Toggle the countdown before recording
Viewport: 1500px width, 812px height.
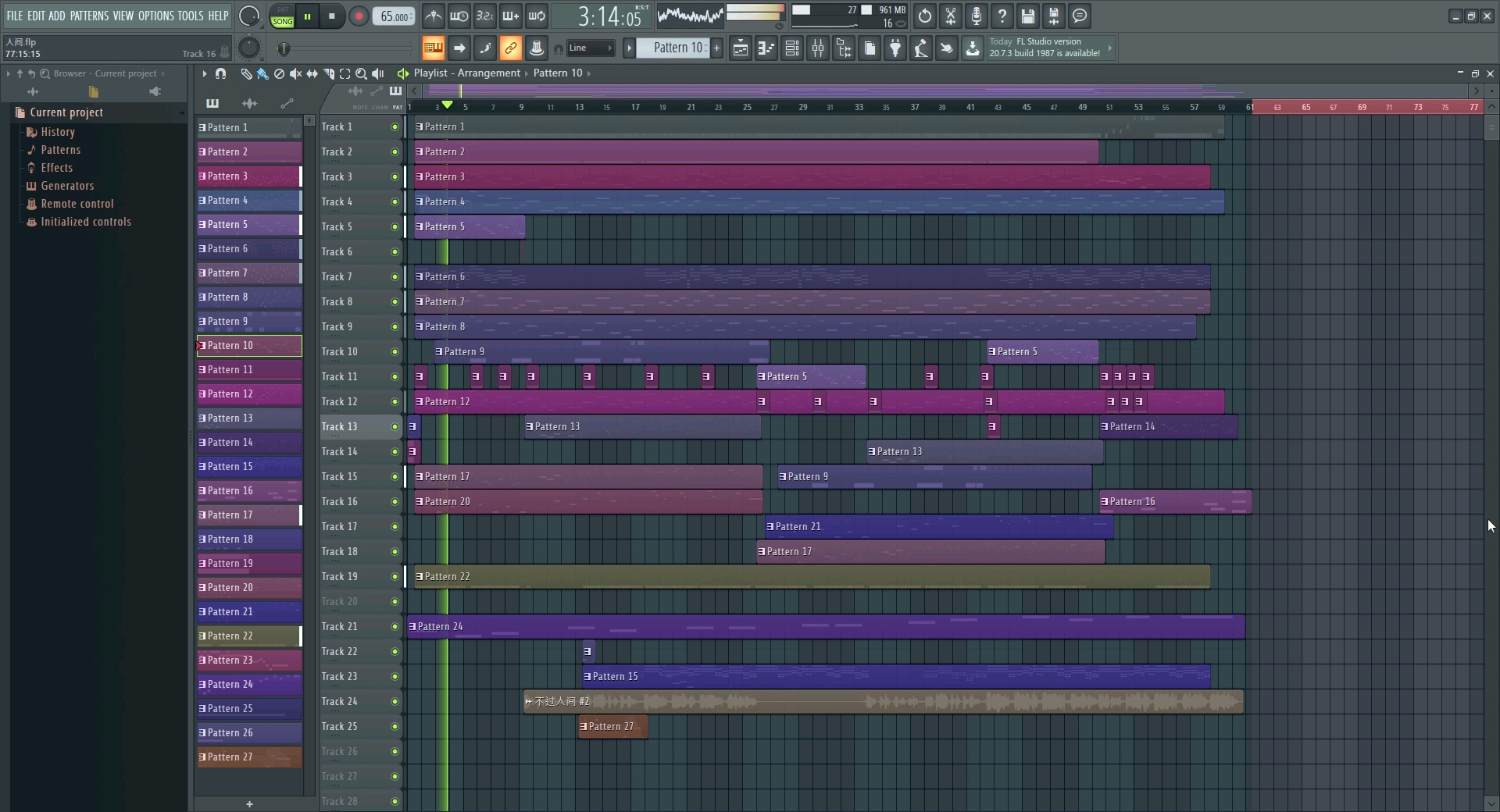[x=484, y=16]
